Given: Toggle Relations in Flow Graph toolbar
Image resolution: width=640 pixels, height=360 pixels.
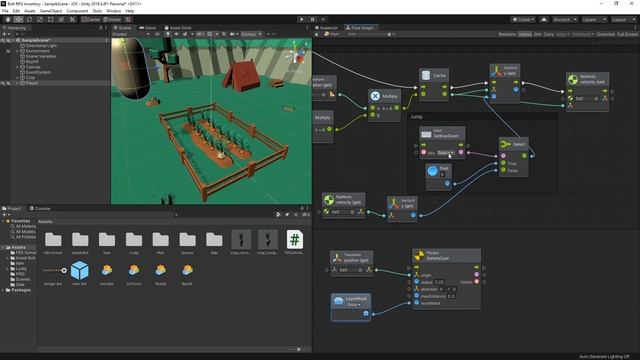Looking at the screenshot, I should click(507, 34).
